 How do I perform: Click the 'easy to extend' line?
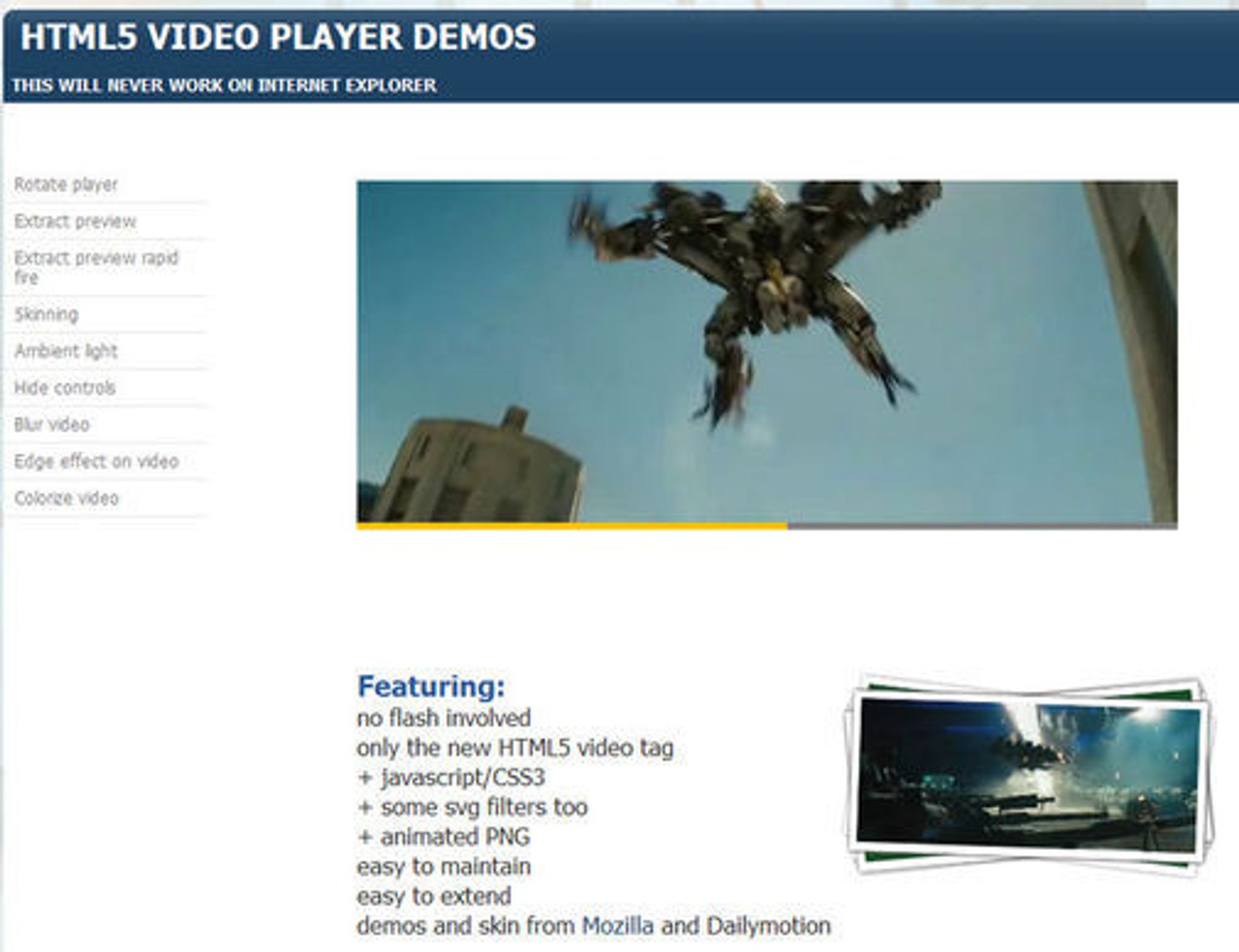(434, 896)
